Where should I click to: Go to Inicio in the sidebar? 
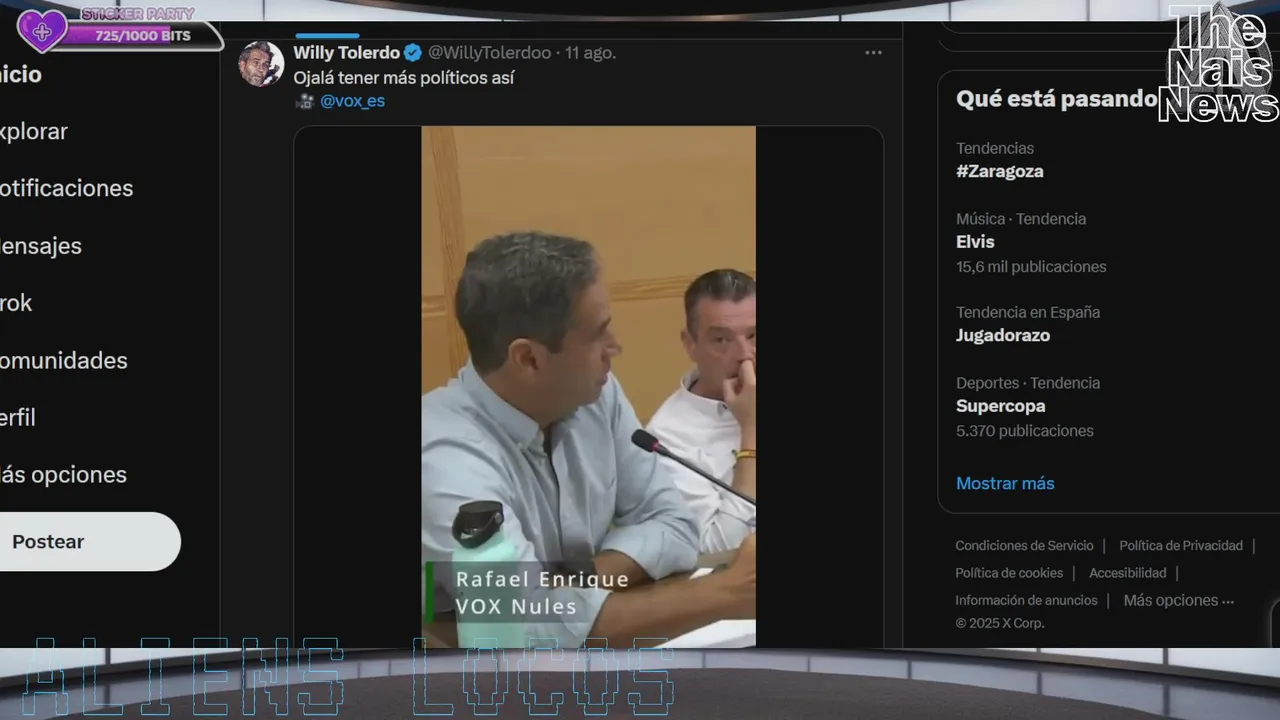tap(21, 74)
